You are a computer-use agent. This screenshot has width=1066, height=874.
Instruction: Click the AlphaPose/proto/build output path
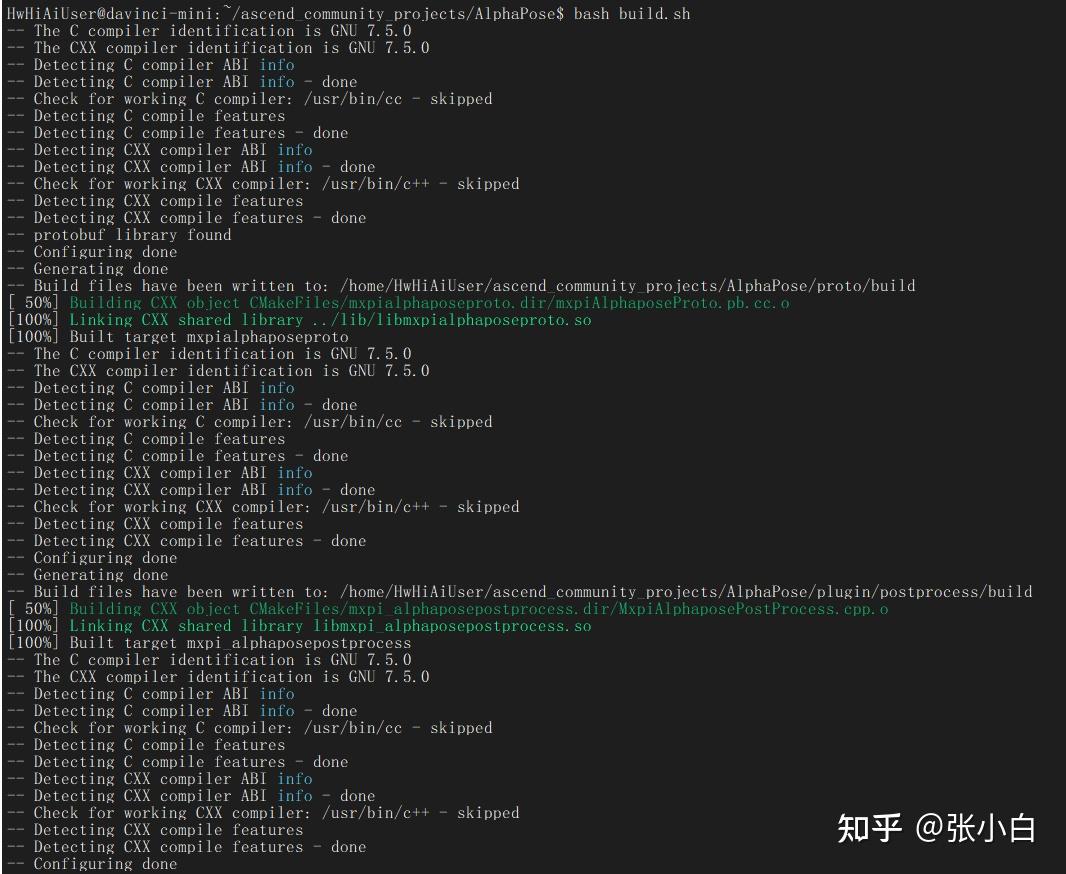pos(626,286)
